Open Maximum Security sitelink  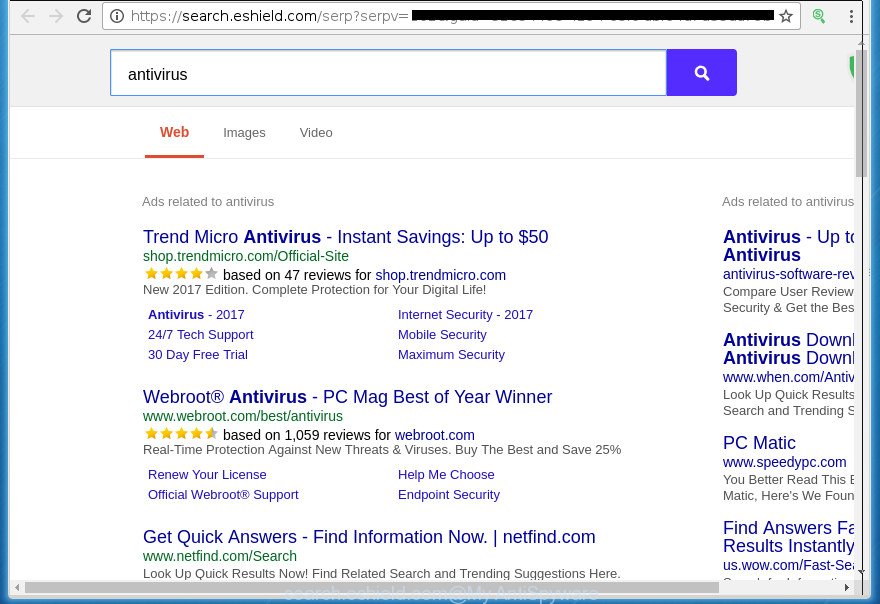pos(451,355)
